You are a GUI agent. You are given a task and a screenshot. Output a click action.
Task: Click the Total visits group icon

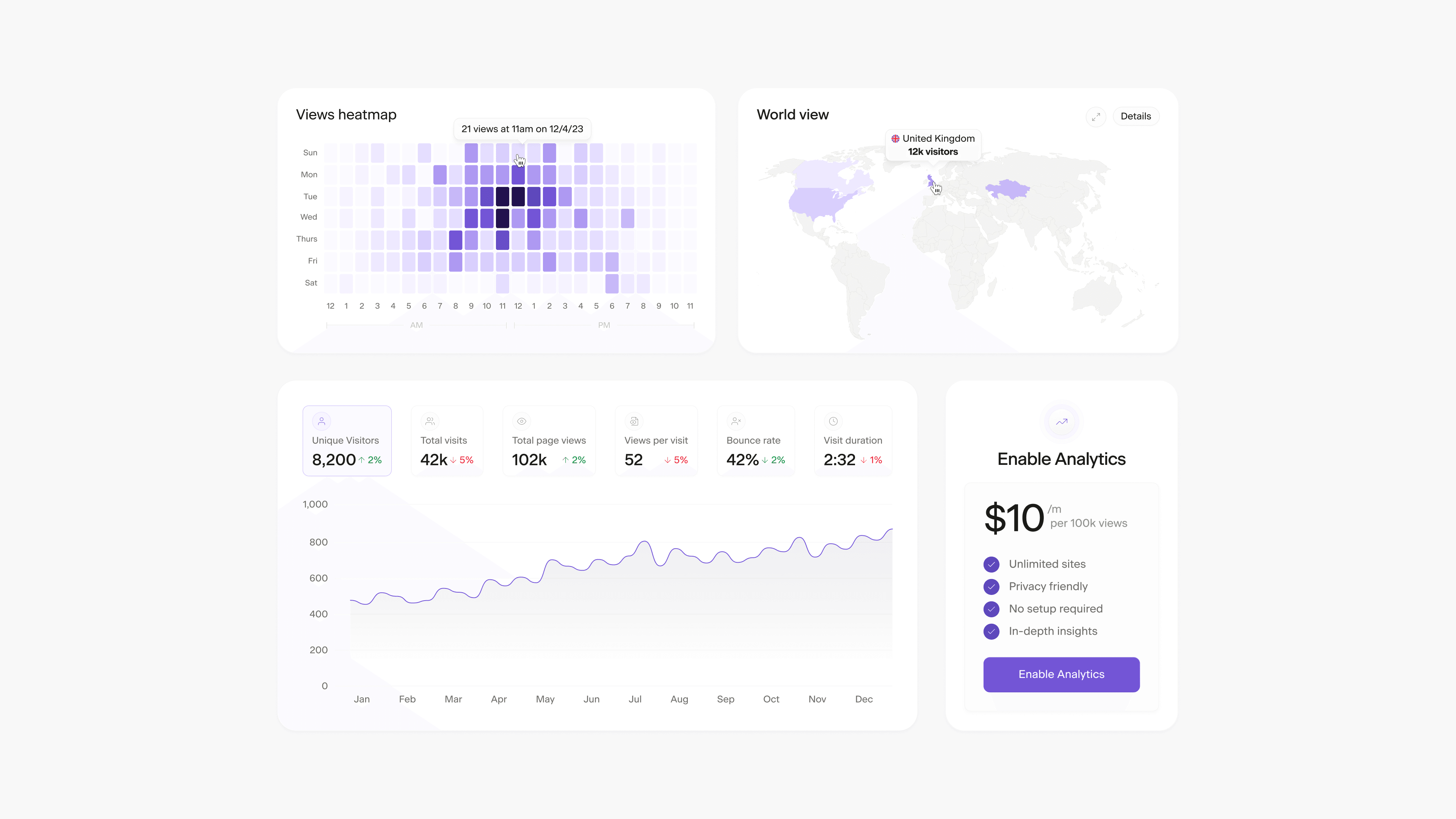(430, 421)
